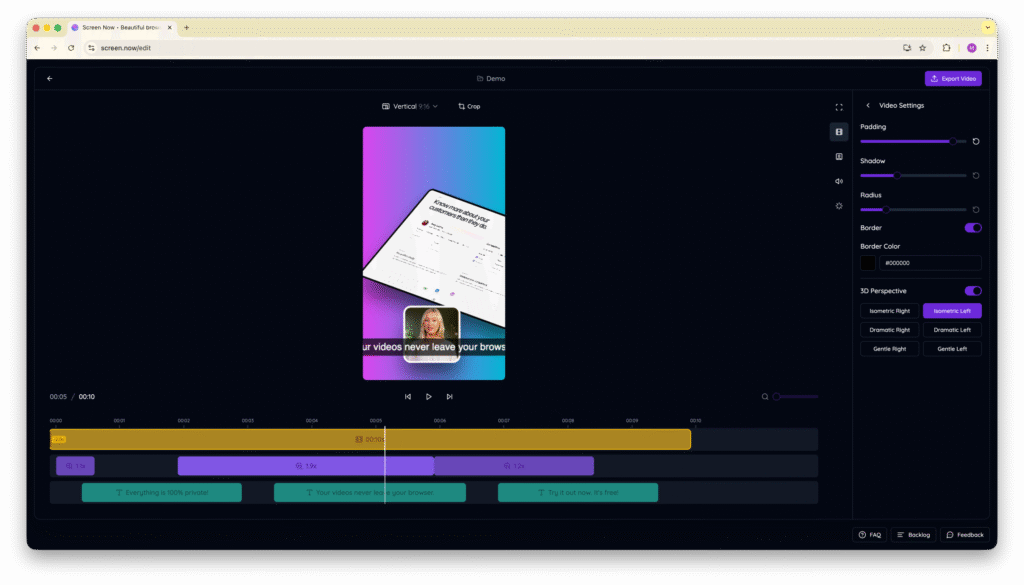
Task: Click the Export Video button
Action: (x=953, y=79)
